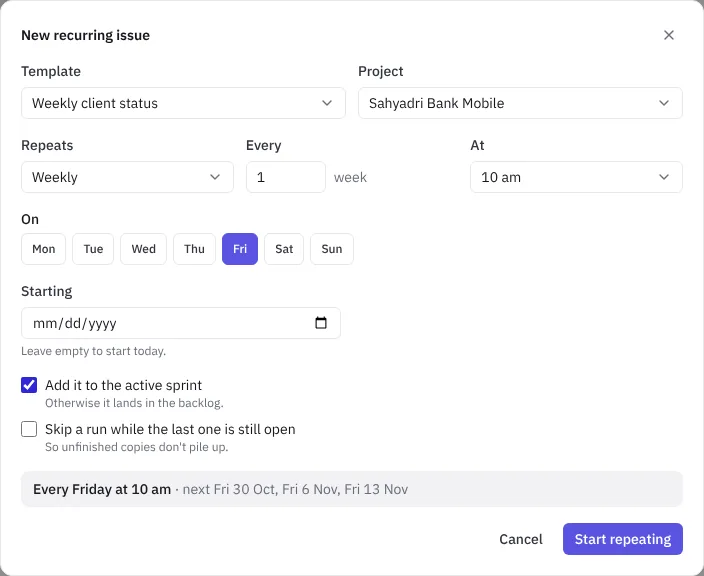Close the New recurring issue dialog
The image size is (704, 576).
[x=669, y=35]
